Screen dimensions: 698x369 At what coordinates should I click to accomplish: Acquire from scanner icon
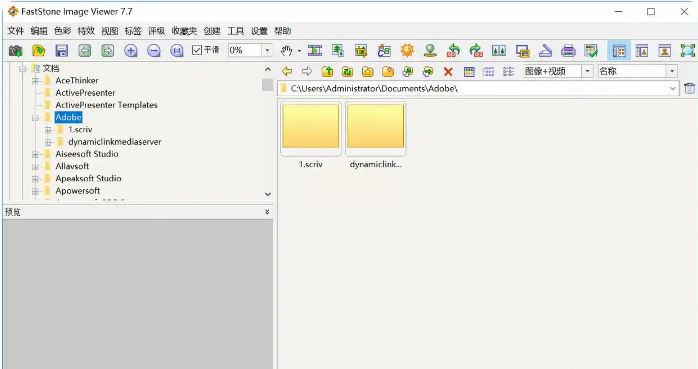(545, 51)
